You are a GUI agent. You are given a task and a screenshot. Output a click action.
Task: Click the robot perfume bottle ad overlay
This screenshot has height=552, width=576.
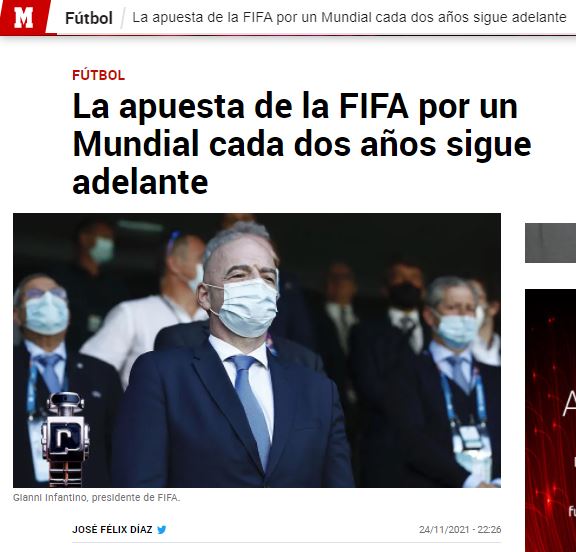point(65,439)
